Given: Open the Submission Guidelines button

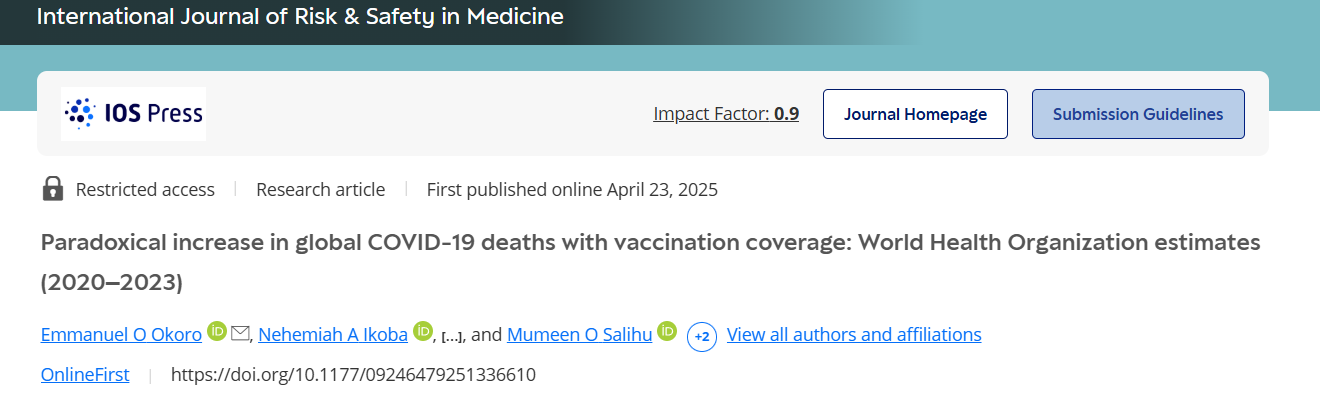Looking at the screenshot, I should [1138, 114].
